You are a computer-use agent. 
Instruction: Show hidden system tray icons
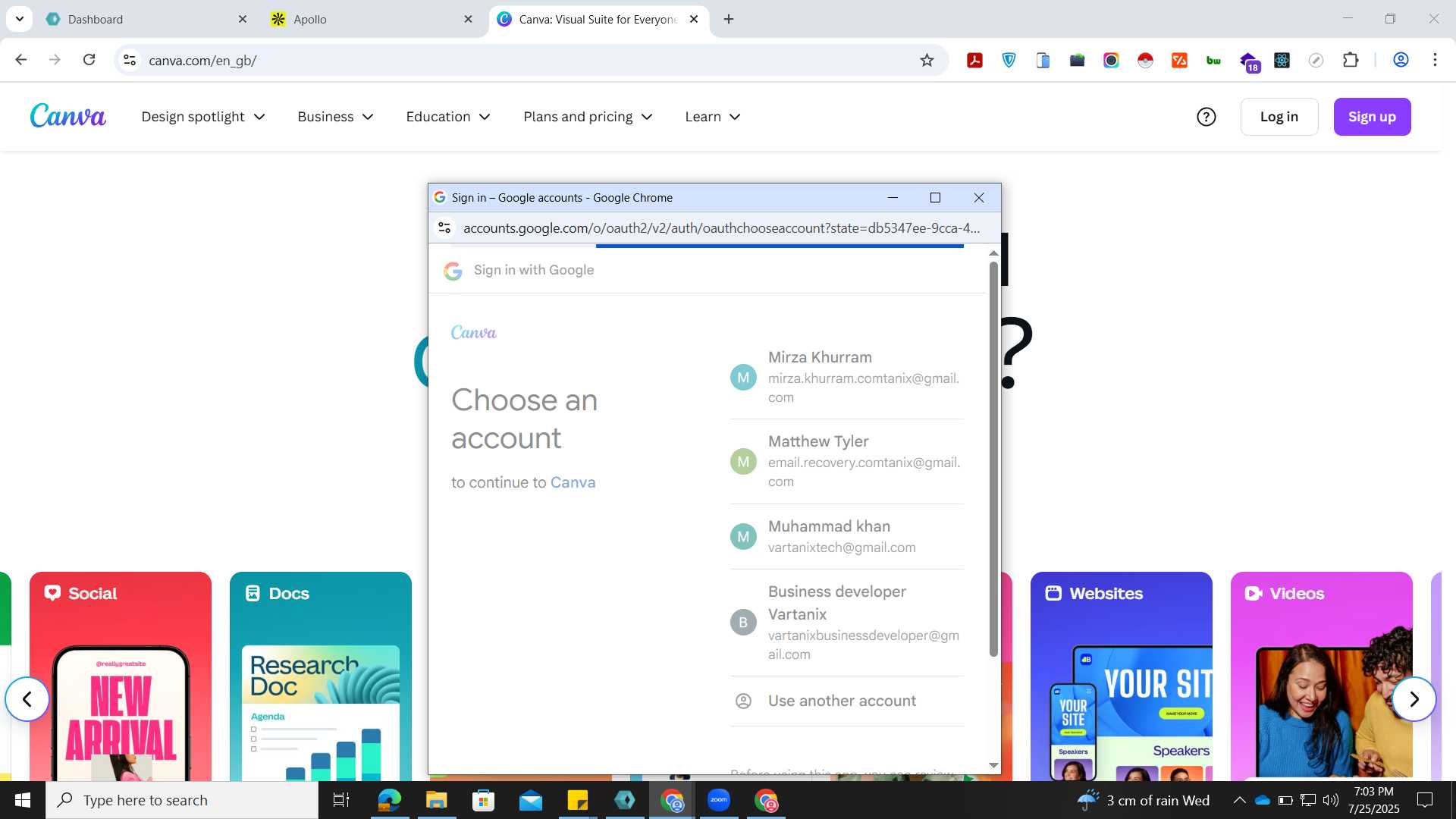coord(1239,800)
